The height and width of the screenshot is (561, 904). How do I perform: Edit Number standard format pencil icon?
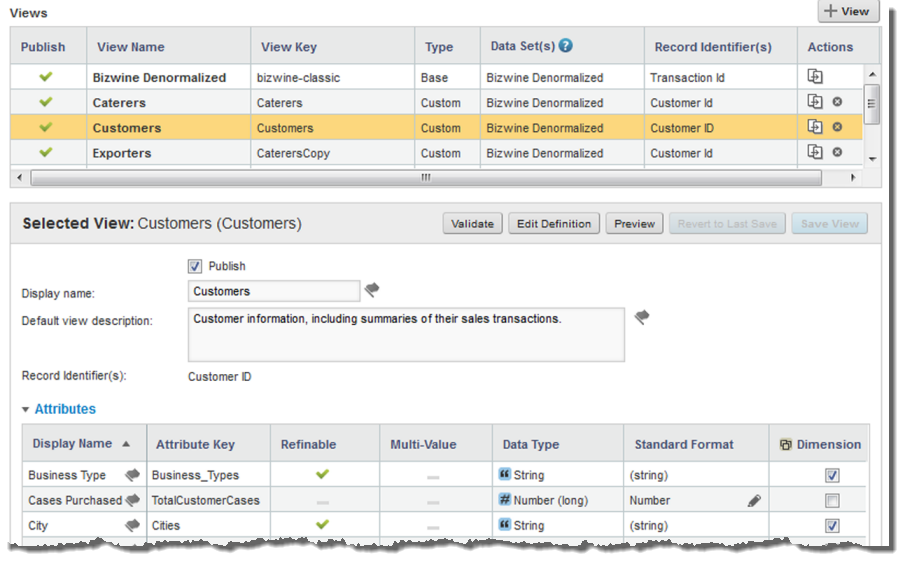click(754, 500)
